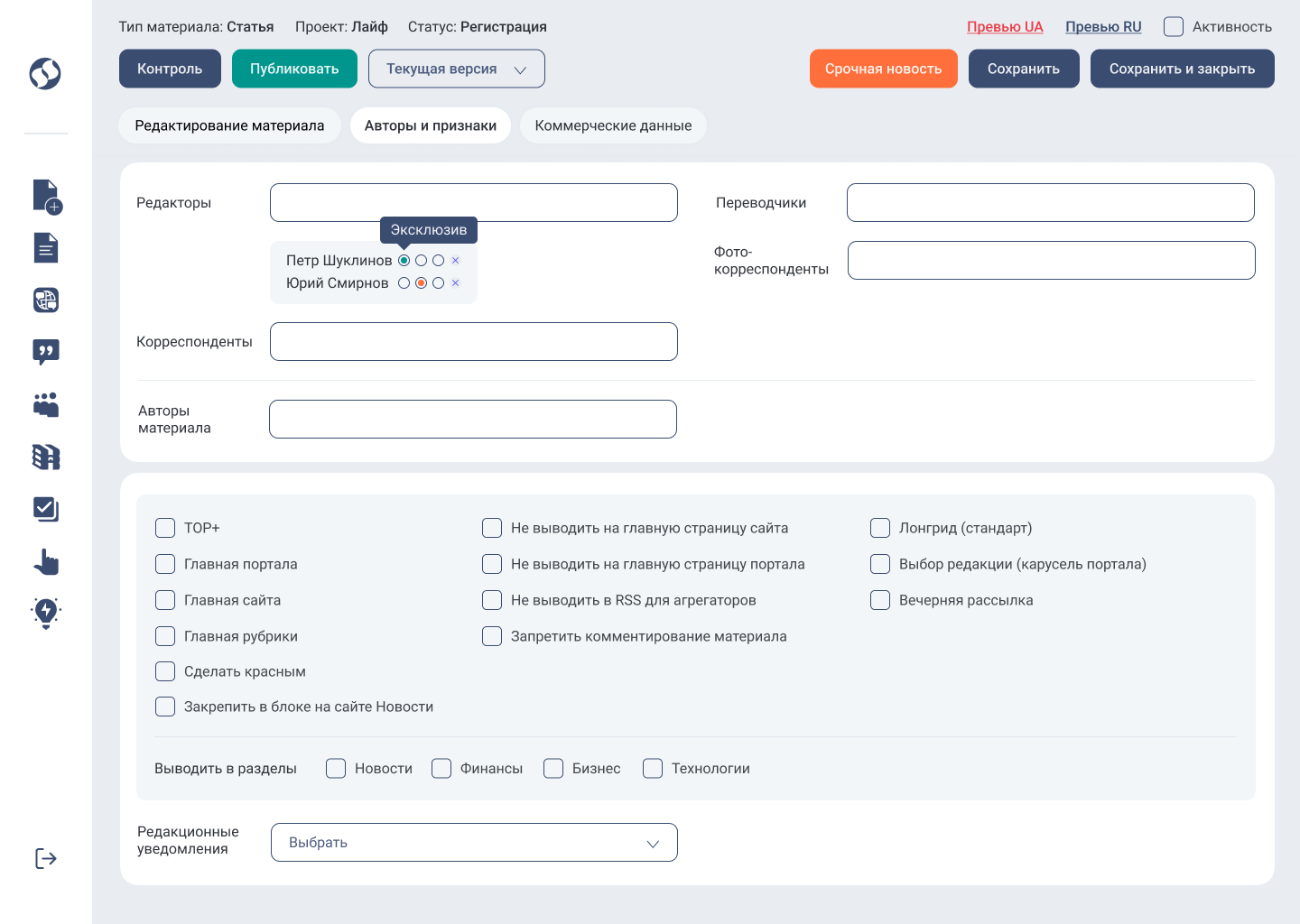Click the lightbulb with lightning bolt icon
Viewport: 1300px width, 924px height.
(x=46, y=613)
